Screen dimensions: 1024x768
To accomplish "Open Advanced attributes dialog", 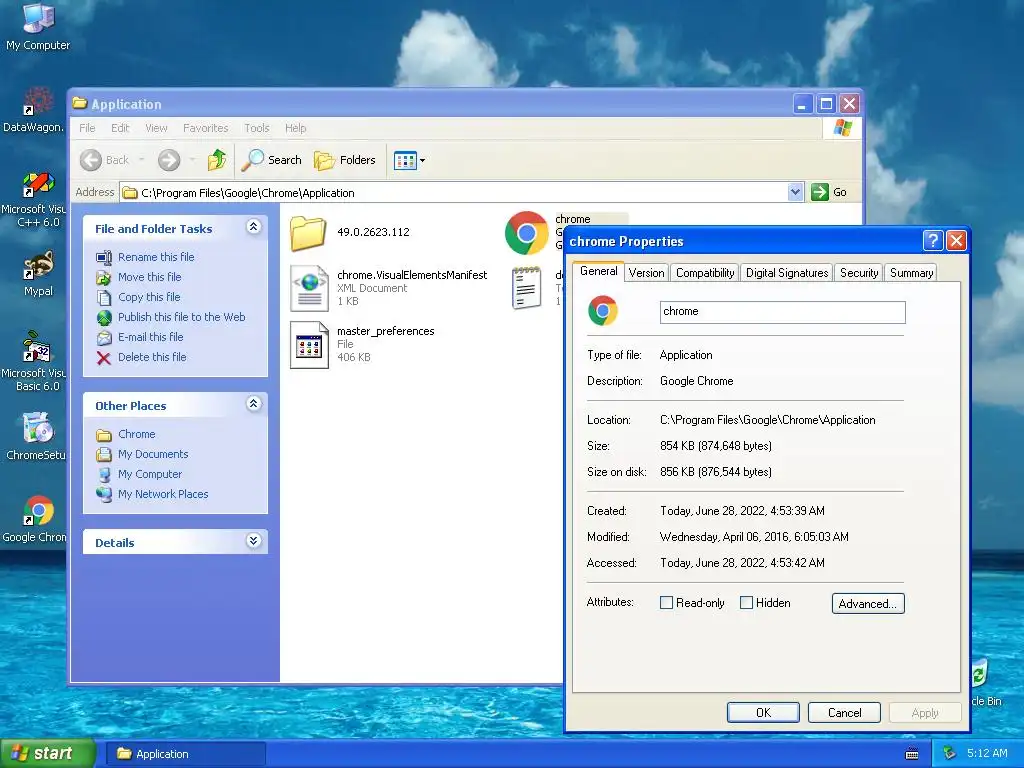I will (x=868, y=603).
